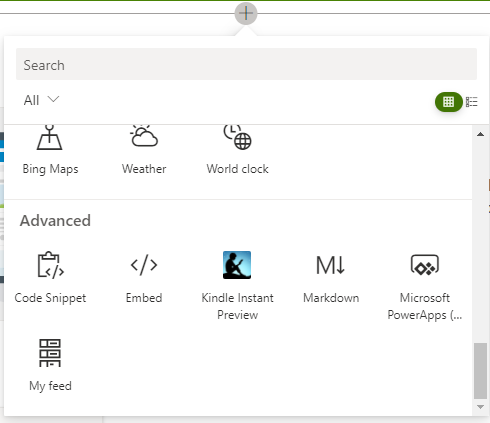Screen dimensions: 490x423
Task: Click the plus button to add section
Action: click(x=246, y=13)
